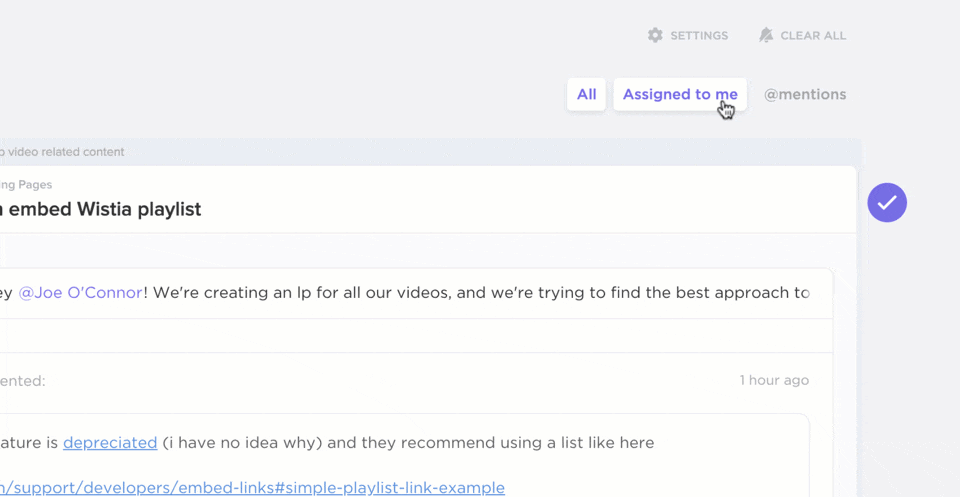Click the @Joe O'Connor mention

click(81, 293)
